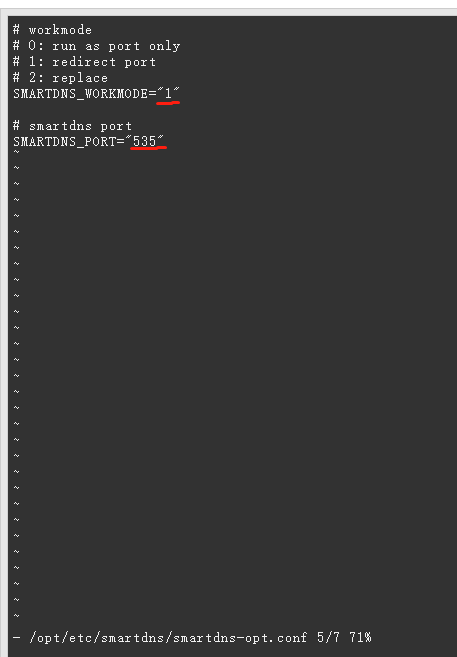The height and width of the screenshot is (657, 457).
Task: Click the dash at start of status line
Action: (x=16, y=638)
